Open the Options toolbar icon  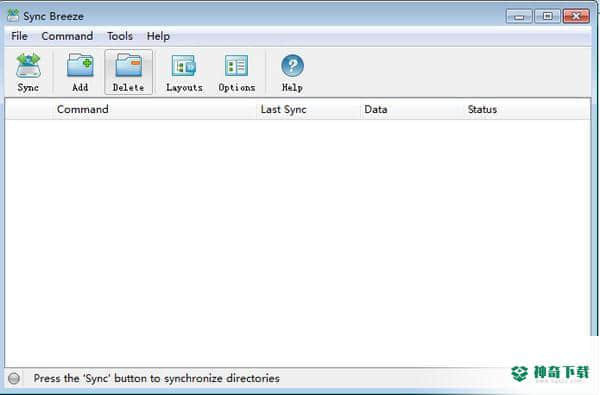tap(236, 72)
